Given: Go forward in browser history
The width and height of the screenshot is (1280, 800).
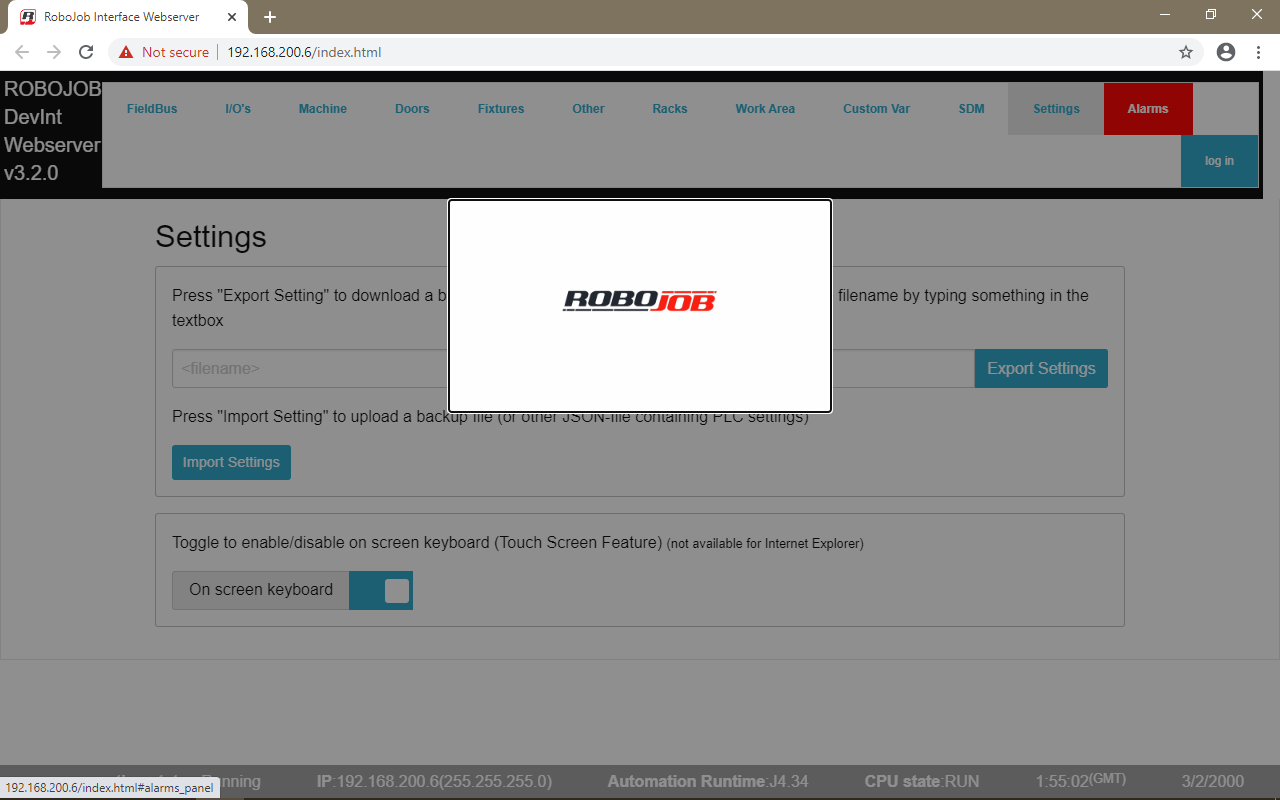Looking at the screenshot, I should (54, 52).
